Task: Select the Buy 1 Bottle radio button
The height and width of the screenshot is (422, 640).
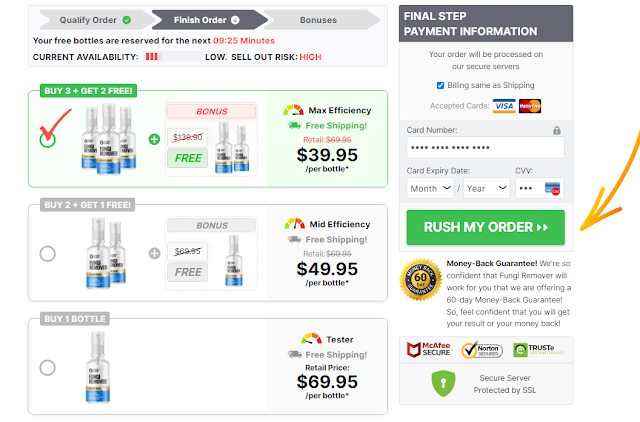Action: 47,367
